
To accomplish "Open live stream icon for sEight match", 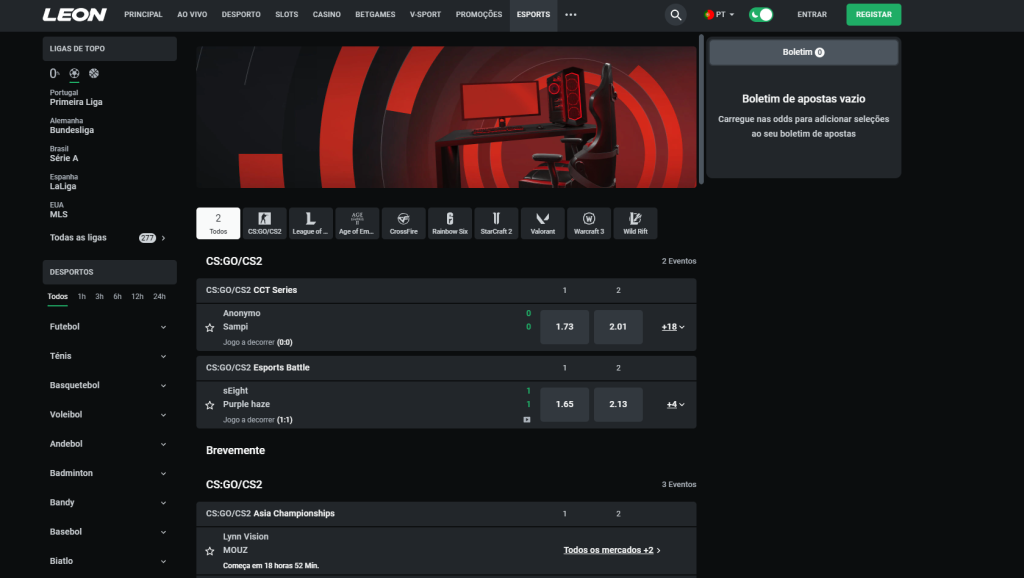I will 527,420.
